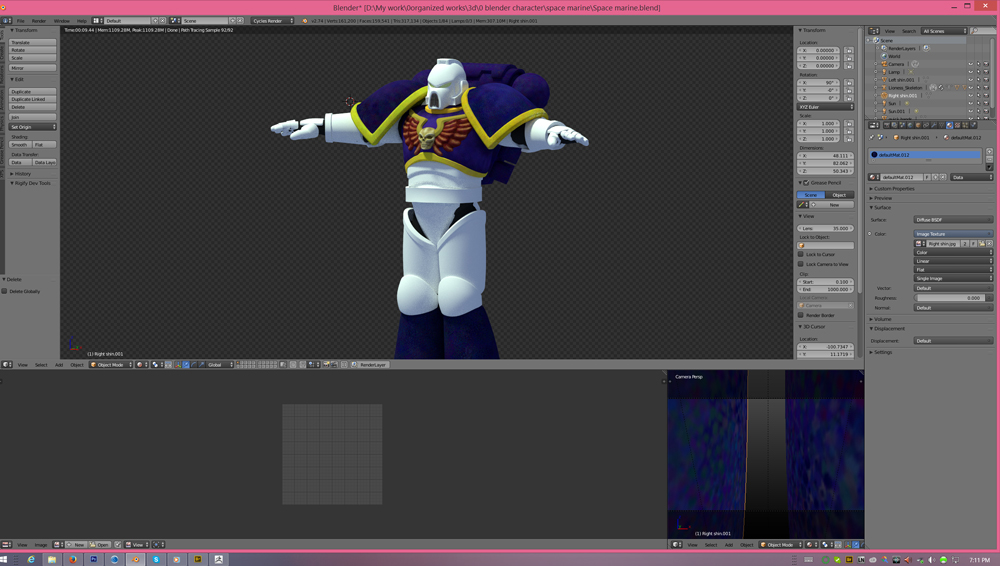Enable Lock Camera to View checkbox
This screenshot has height=566, width=1000.
click(x=800, y=264)
